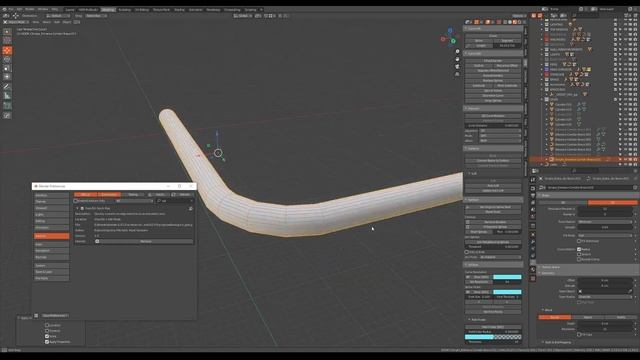Viewport: 640px width, 360px height.
Task: Click the Blender logo in top menu bar
Action: pos(3,9)
